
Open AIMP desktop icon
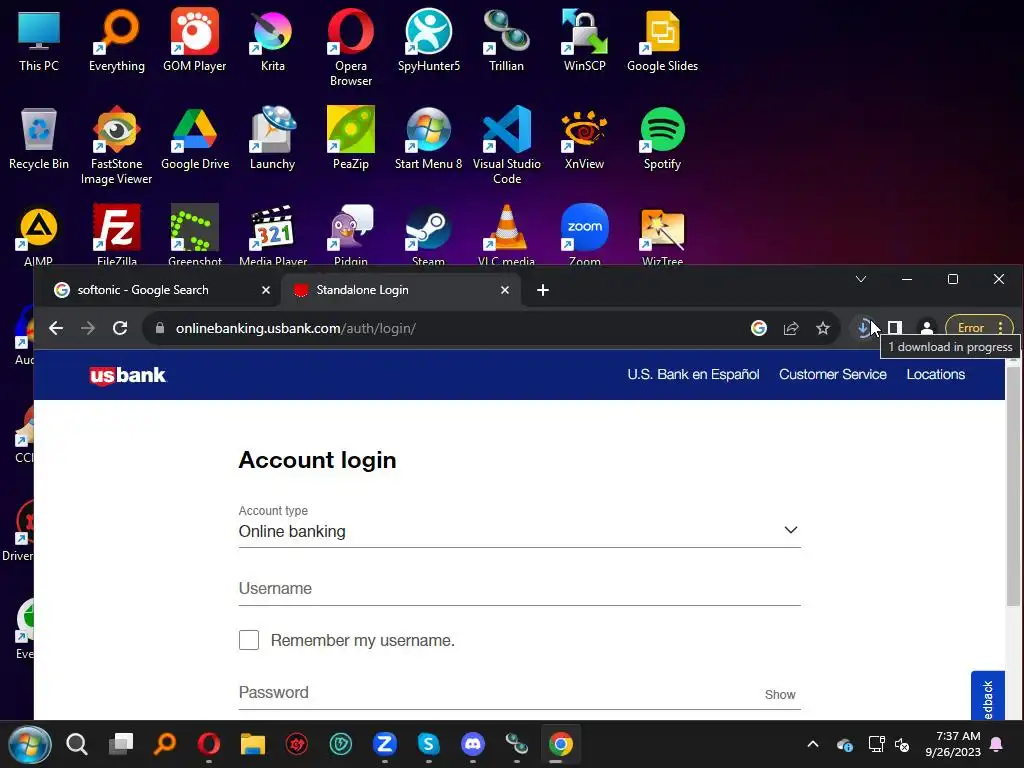pos(39,234)
